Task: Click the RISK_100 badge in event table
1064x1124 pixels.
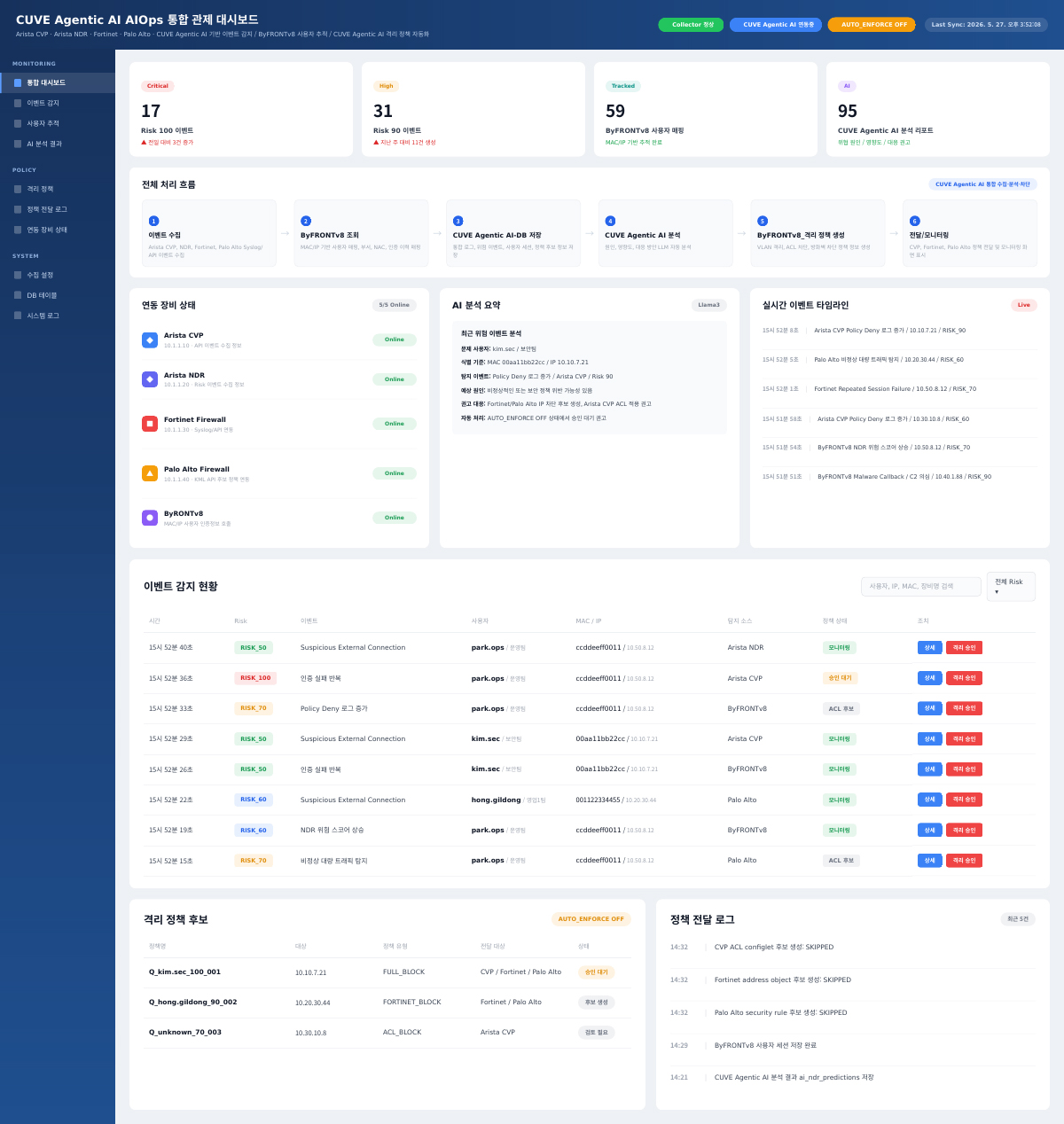Action: tap(255, 678)
